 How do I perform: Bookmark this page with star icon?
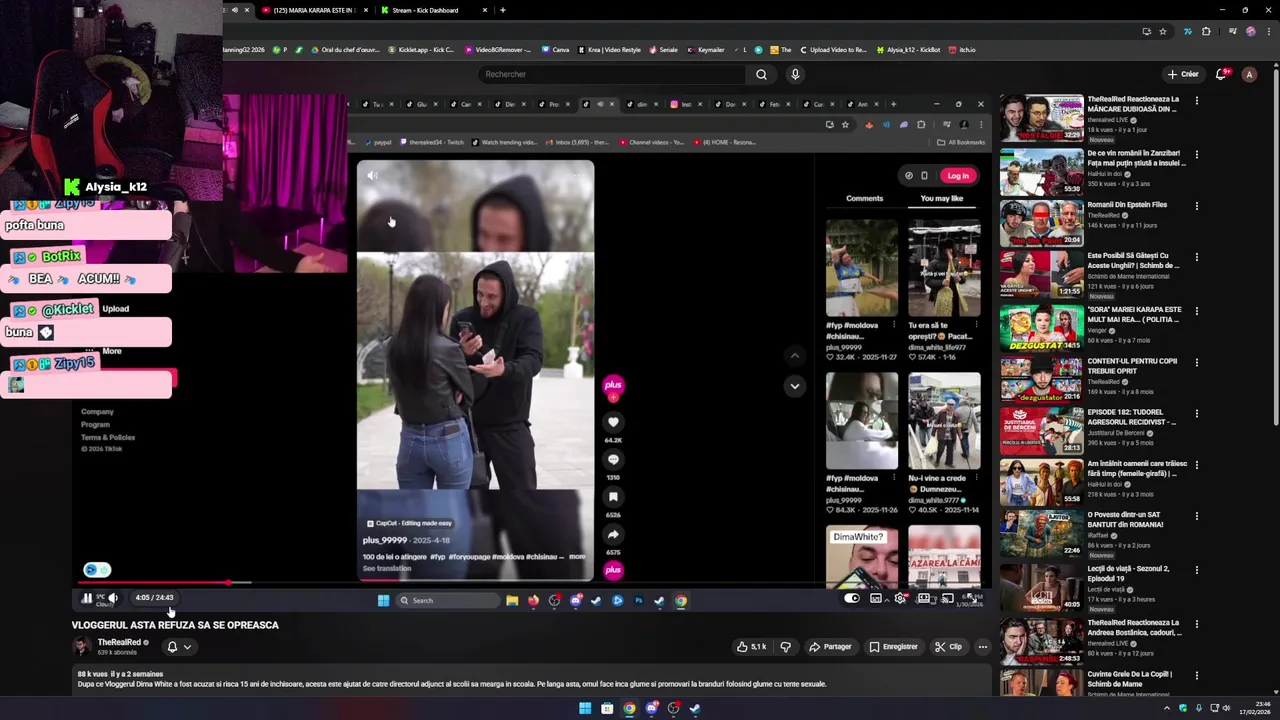(x=1163, y=31)
